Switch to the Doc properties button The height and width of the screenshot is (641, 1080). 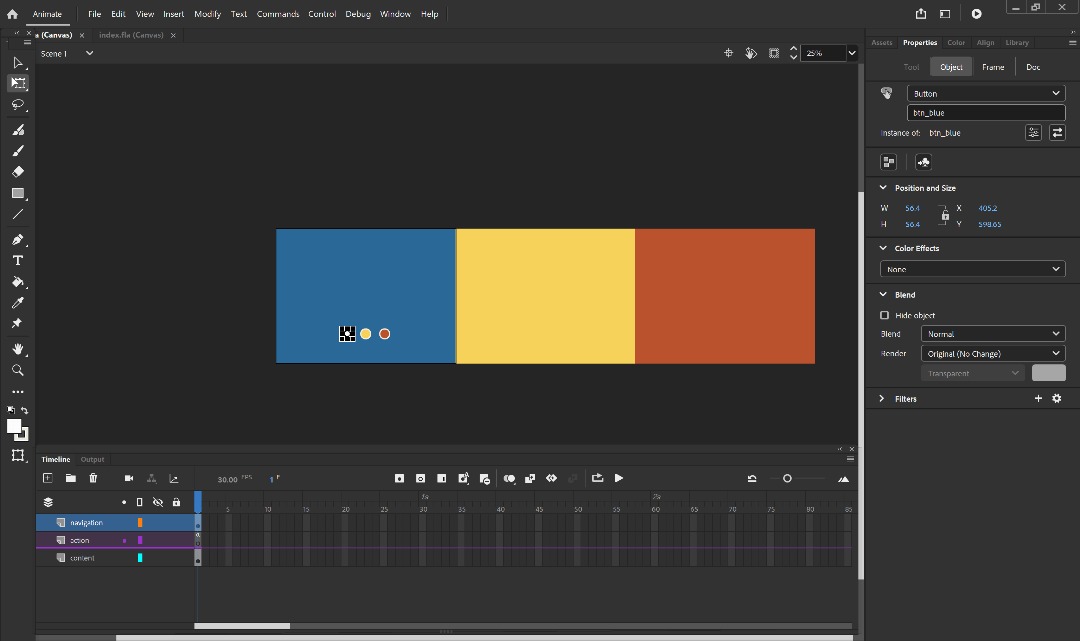[1032, 67]
